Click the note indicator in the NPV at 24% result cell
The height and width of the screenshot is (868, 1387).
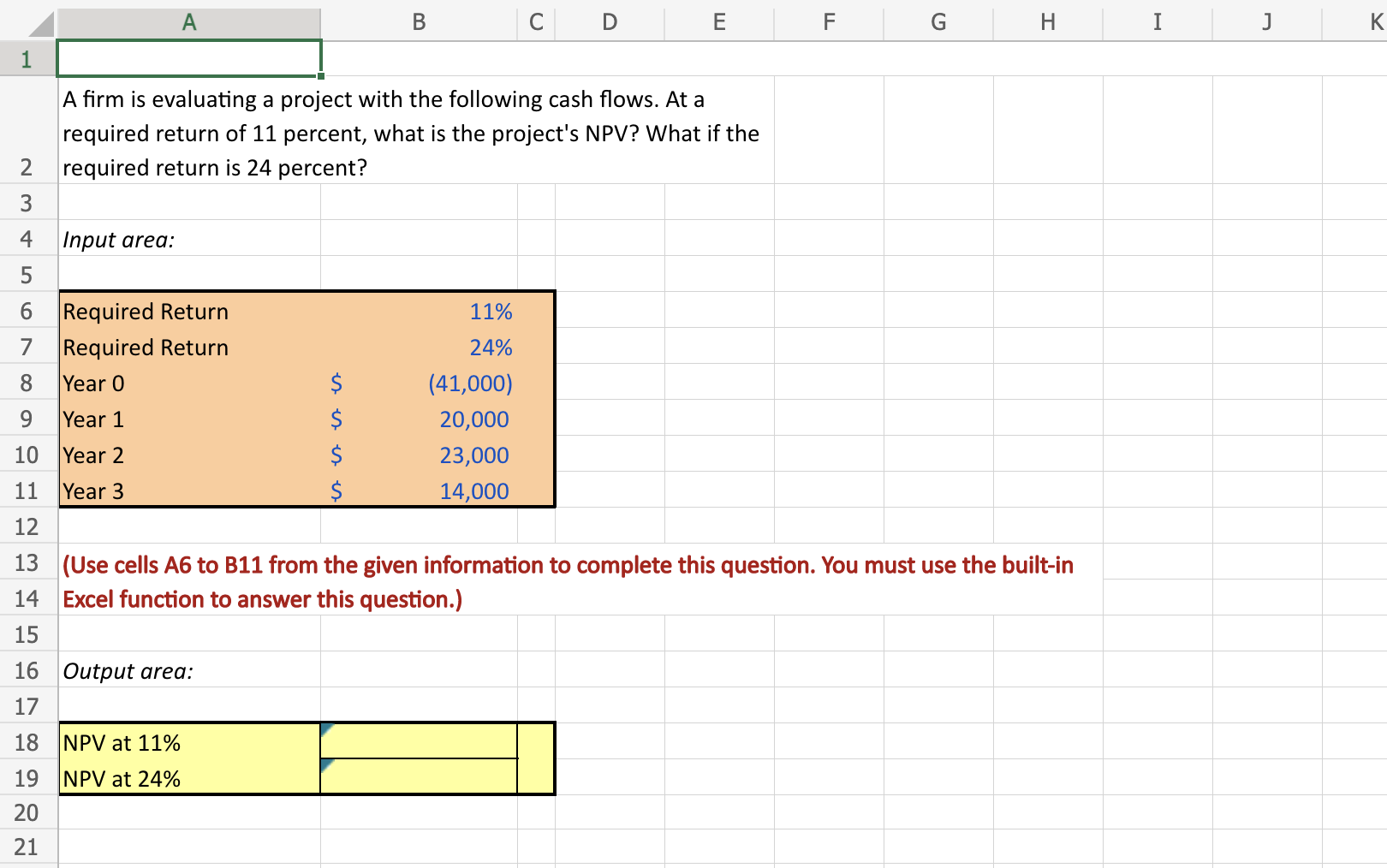327,764
